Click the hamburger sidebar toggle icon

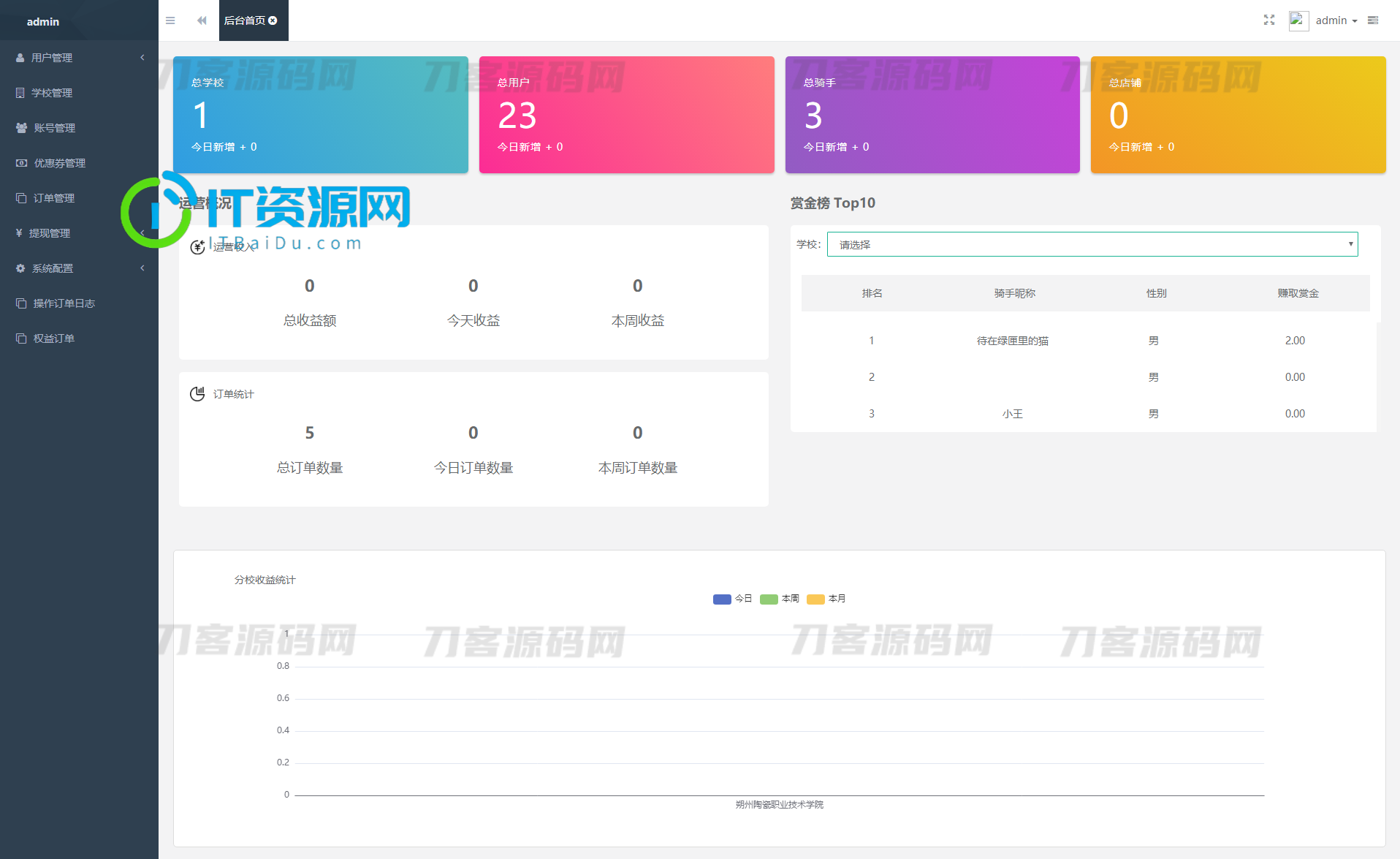point(170,20)
